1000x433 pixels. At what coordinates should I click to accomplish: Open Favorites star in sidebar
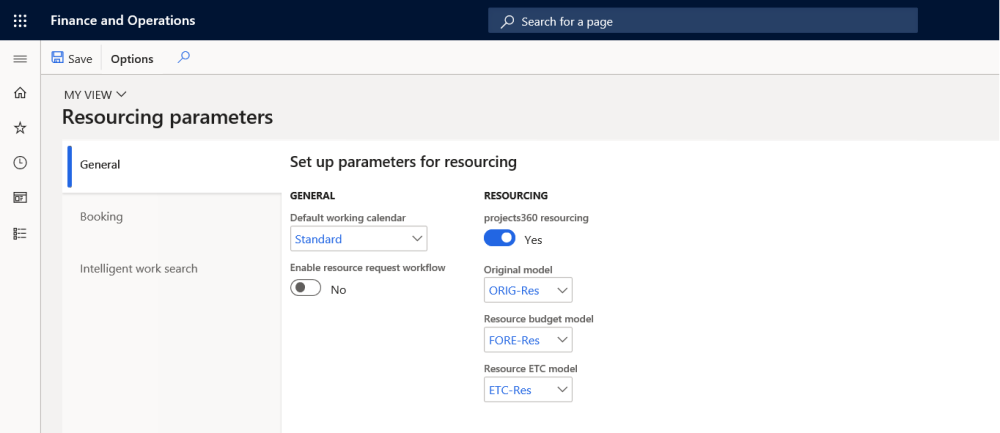(x=20, y=128)
